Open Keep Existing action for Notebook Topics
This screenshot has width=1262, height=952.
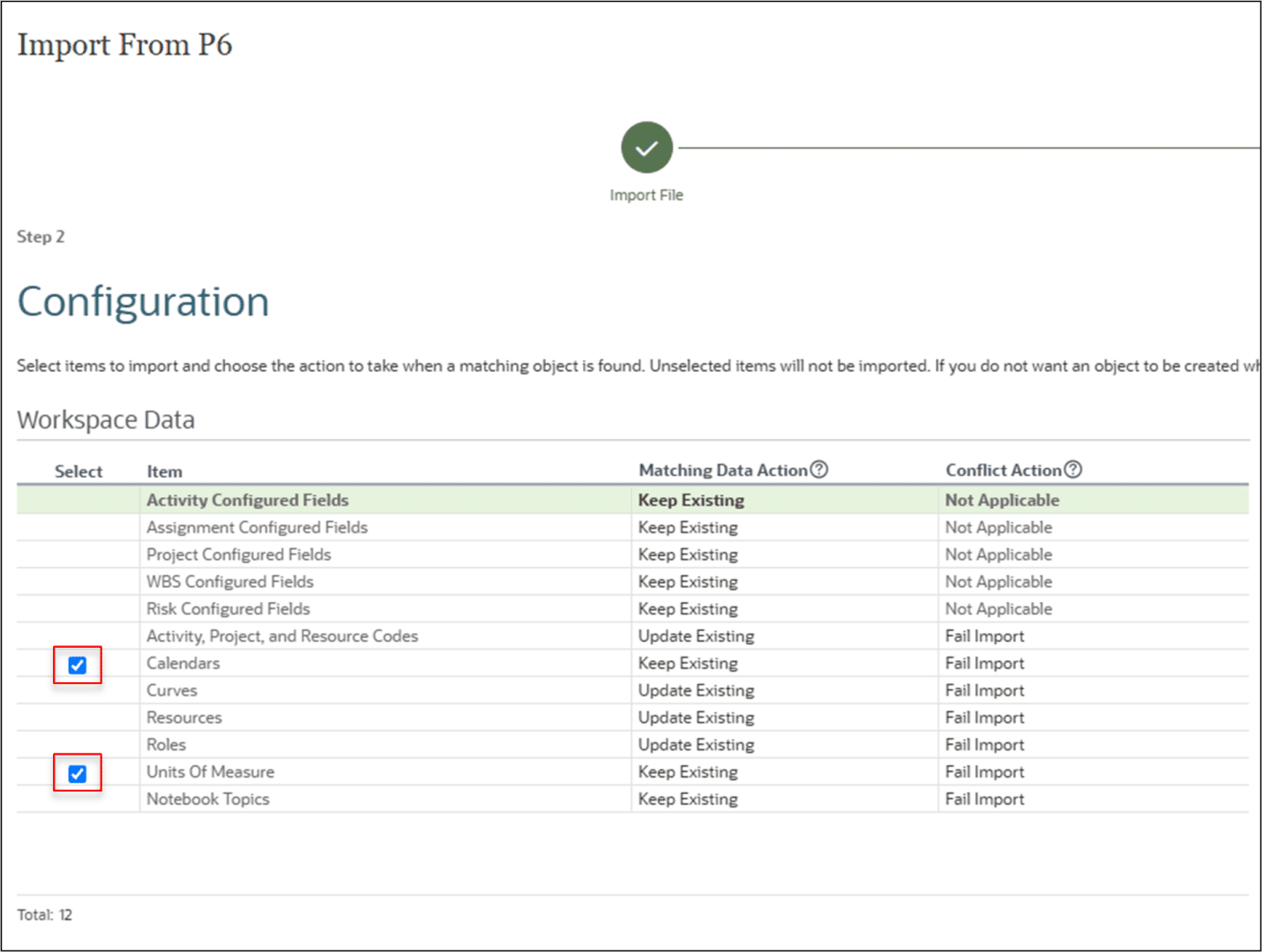coord(688,800)
